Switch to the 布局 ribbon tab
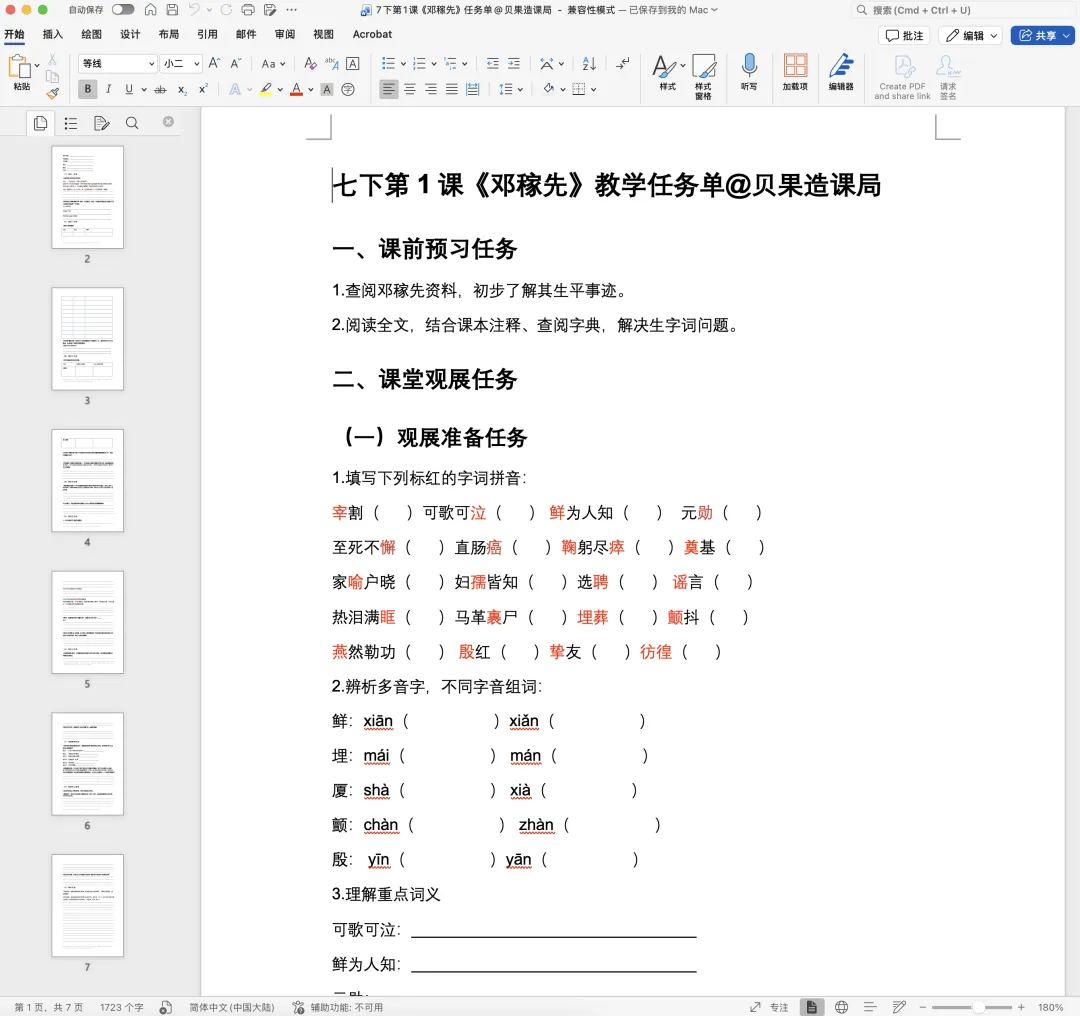The image size is (1080, 1016). point(169,34)
